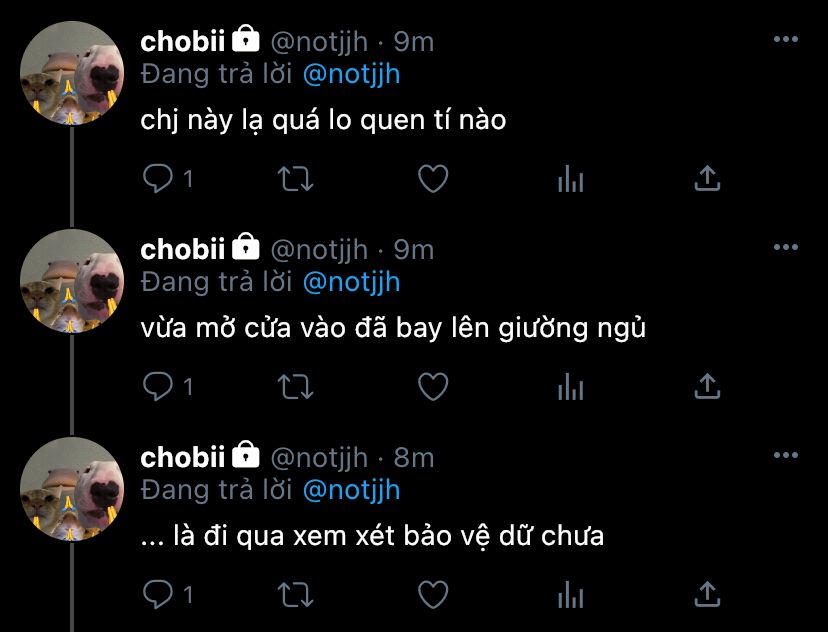Like the 'là đi qua xem xét' tweet
The image size is (828, 632).
coord(433,595)
